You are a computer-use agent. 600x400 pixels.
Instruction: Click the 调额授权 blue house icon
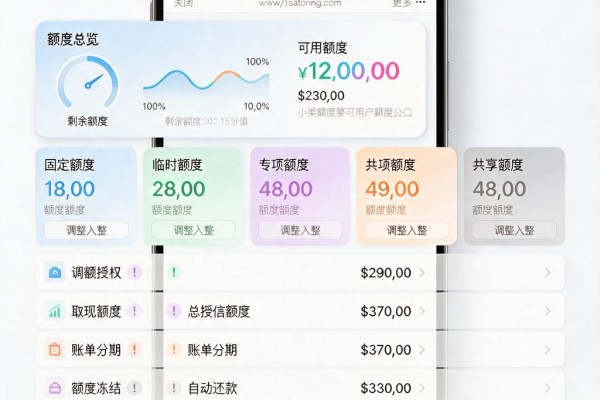(55, 273)
